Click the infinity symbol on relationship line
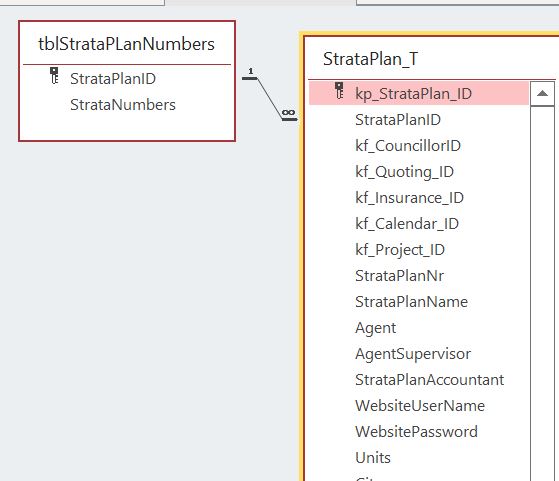The height and width of the screenshot is (481, 559). (x=288, y=113)
